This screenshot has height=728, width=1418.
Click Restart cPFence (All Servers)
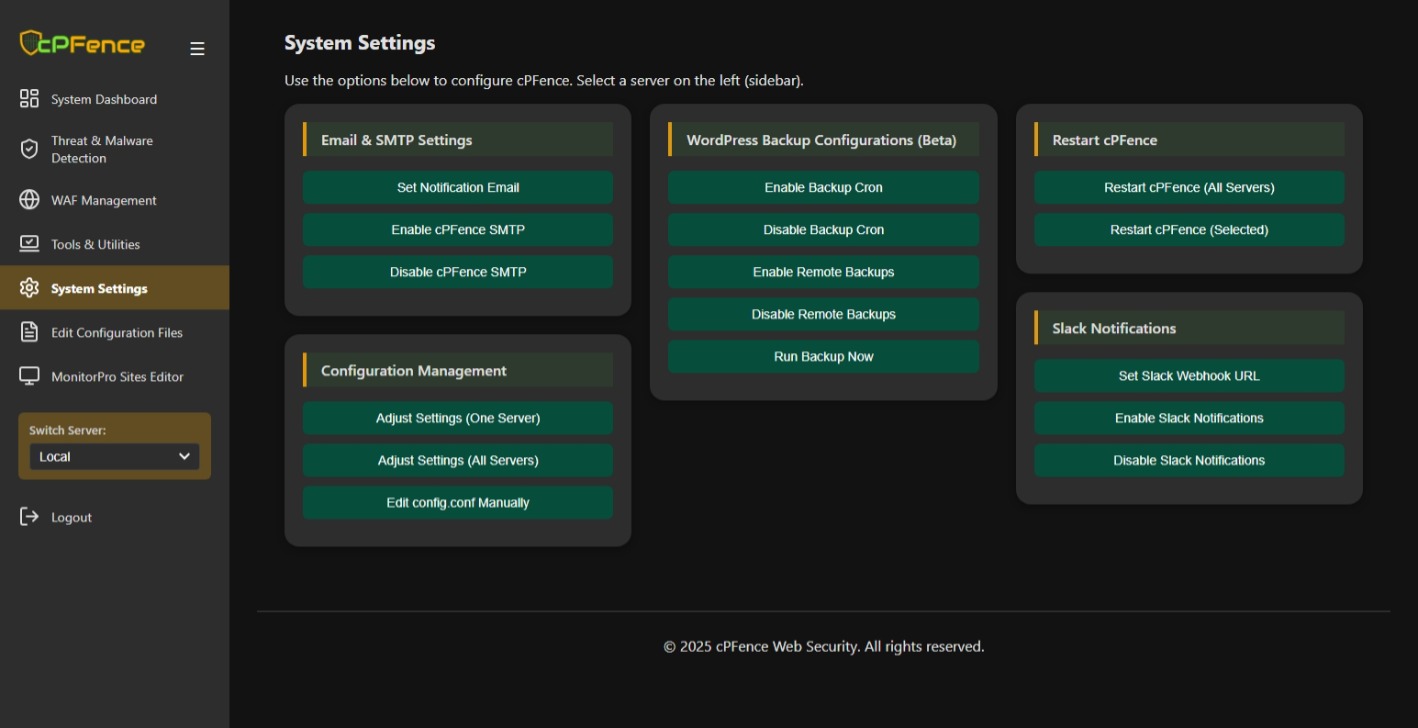[x=1189, y=187]
